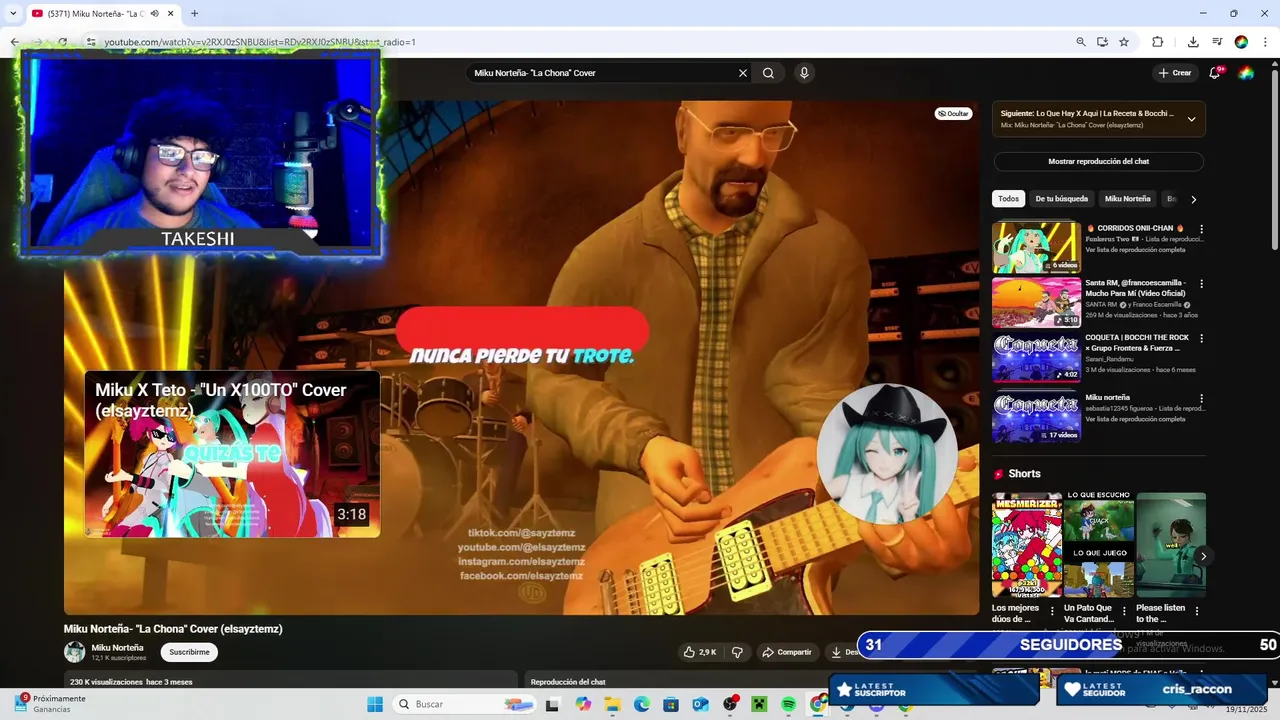Open Microsoft Edge from the taskbar
Viewport: 1280px width, 720px height.
(x=642, y=704)
